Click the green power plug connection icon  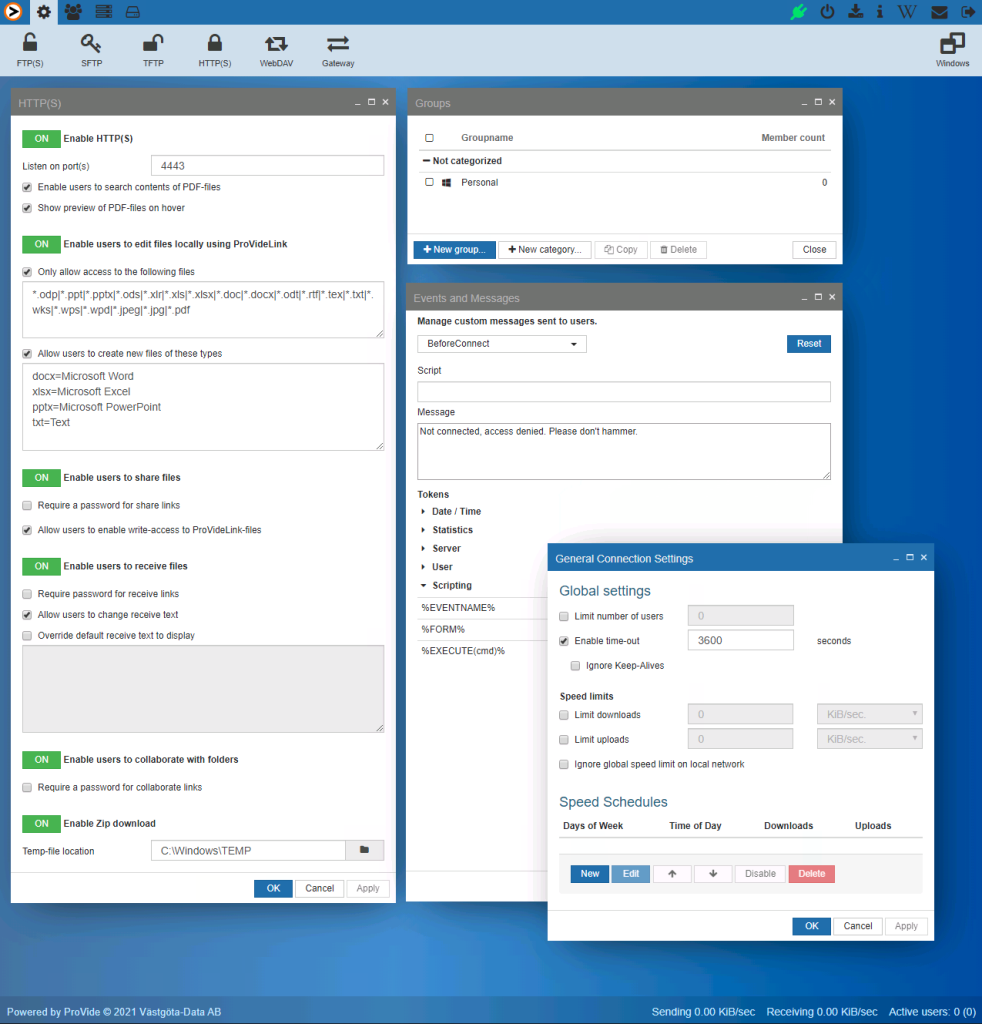click(797, 12)
